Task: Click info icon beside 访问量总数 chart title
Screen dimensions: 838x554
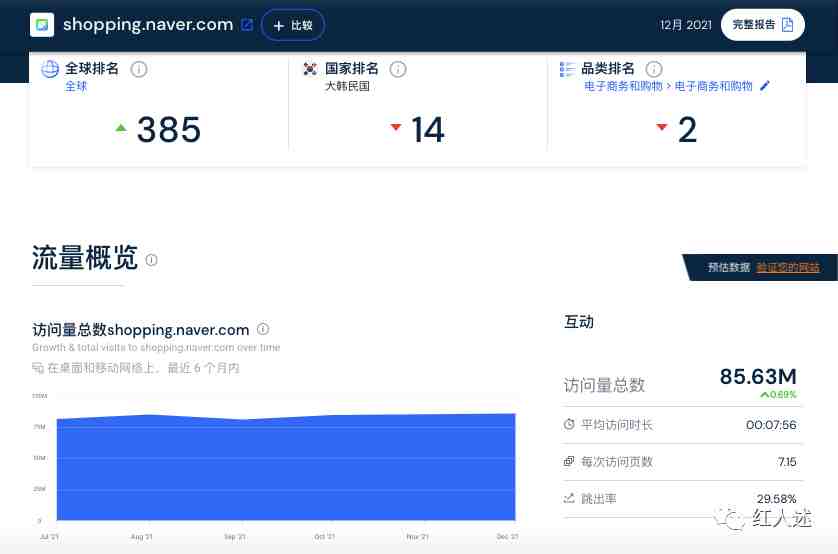Action: (263, 329)
